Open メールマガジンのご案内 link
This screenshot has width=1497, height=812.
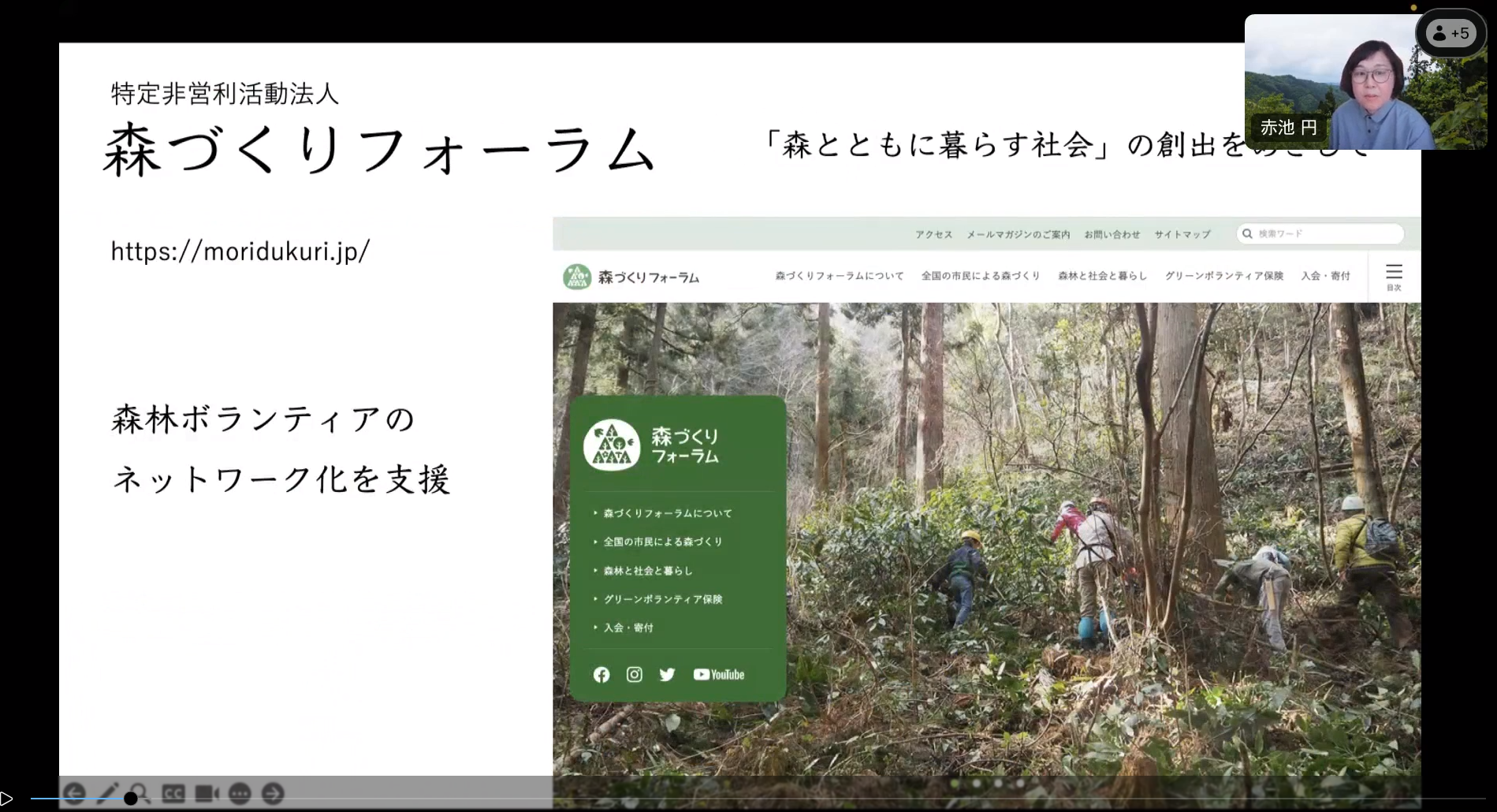pos(1018,234)
